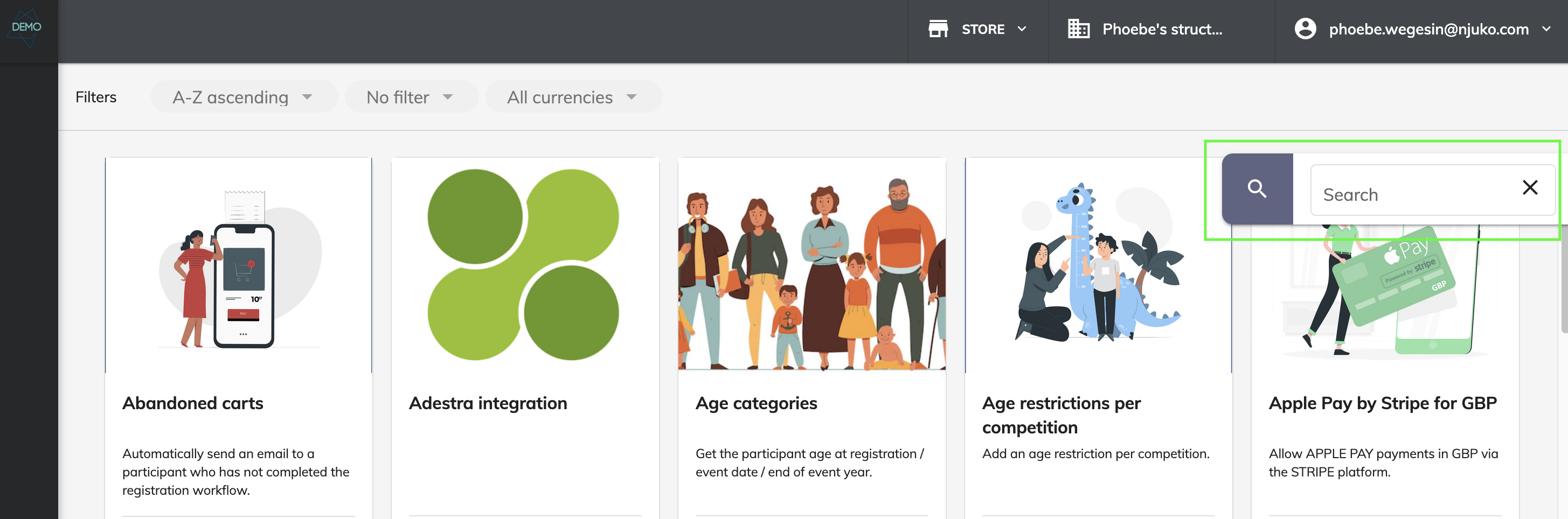Expand the STORE menu chevron

click(x=1022, y=29)
